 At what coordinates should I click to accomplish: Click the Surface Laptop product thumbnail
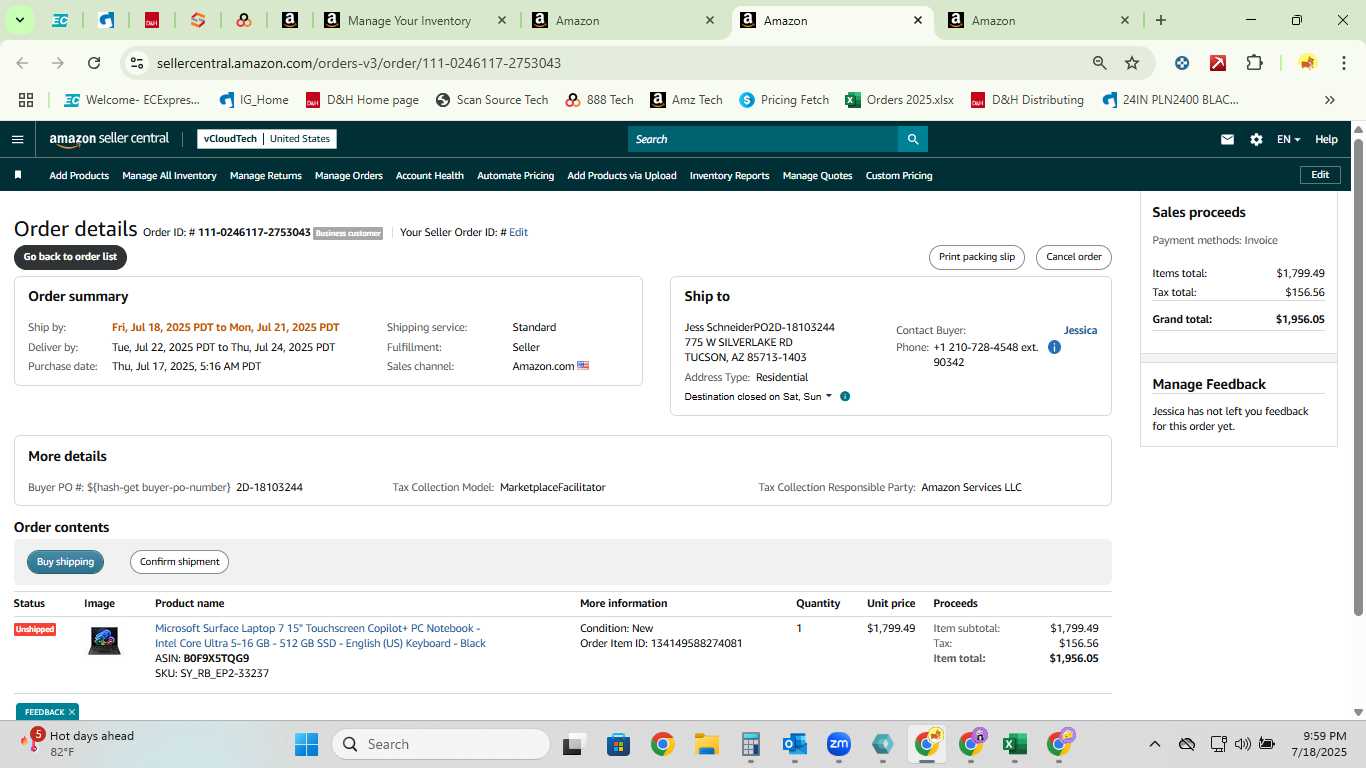click(104, 641)
